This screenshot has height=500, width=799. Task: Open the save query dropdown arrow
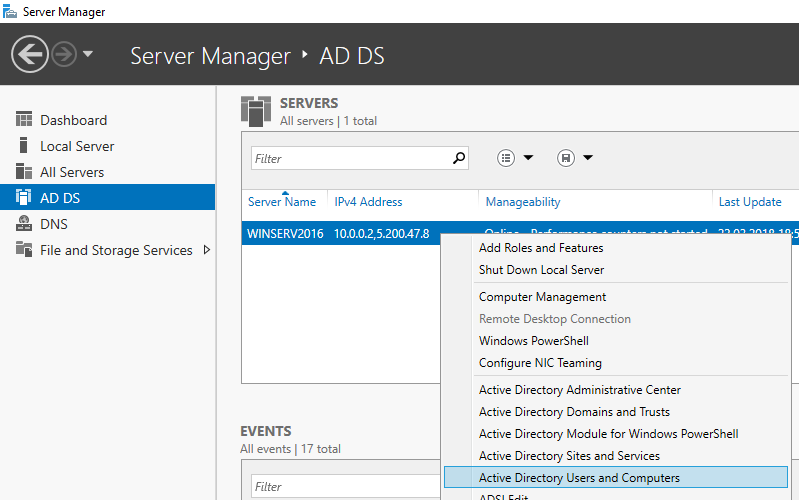coord(588,157)
